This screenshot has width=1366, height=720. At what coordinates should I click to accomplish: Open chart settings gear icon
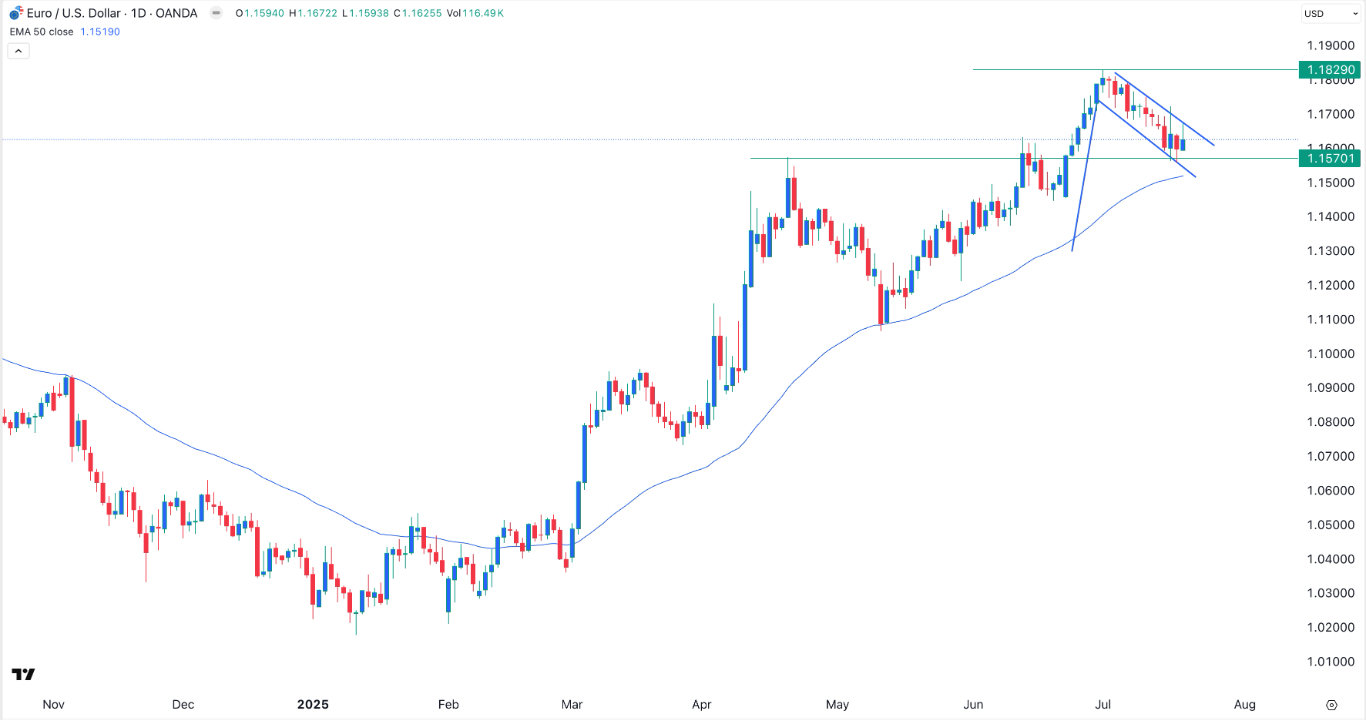pos(1332,704)
